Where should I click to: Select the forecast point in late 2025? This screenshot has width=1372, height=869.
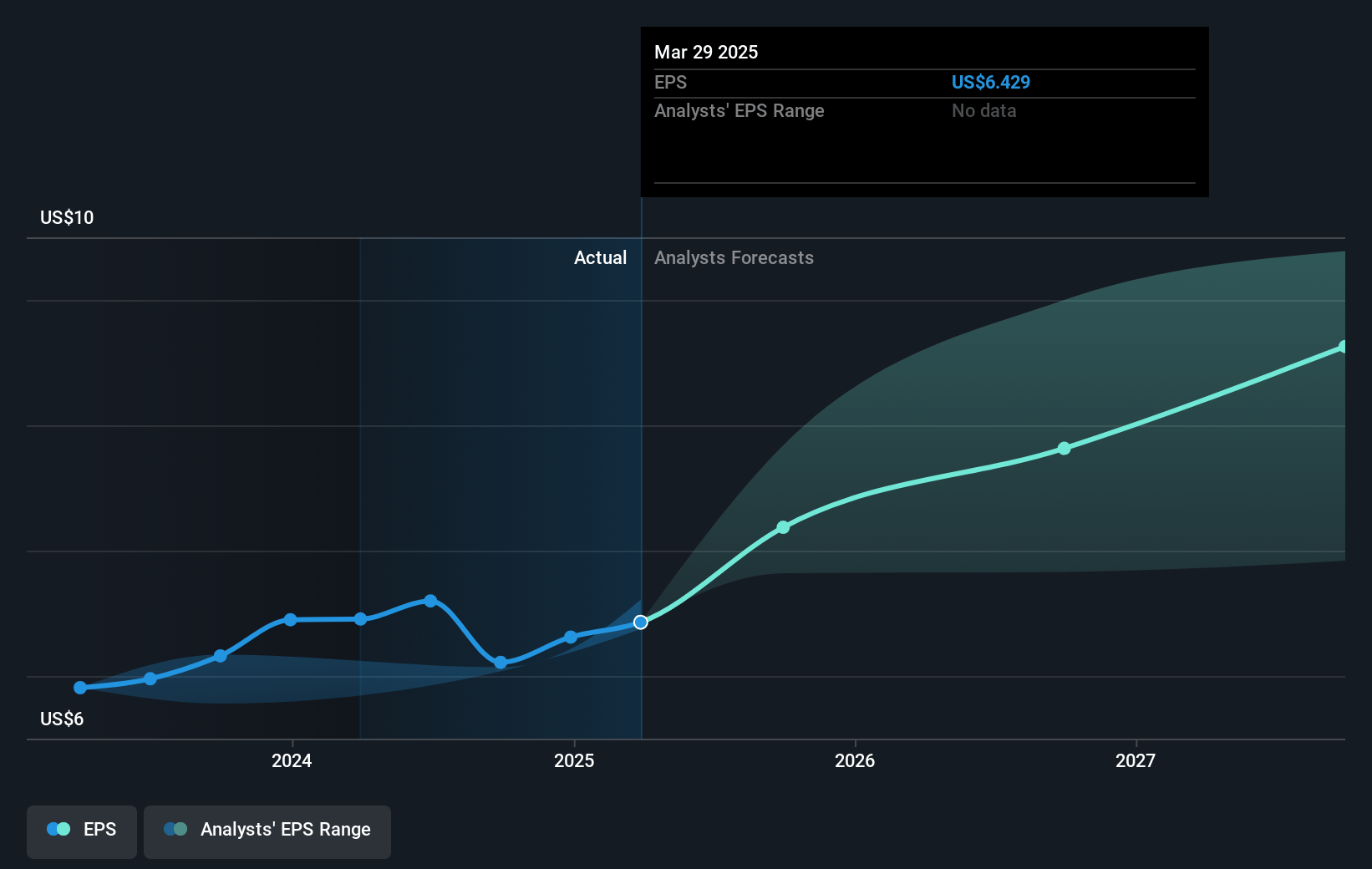pyautogui.click(x=783, y=527)
